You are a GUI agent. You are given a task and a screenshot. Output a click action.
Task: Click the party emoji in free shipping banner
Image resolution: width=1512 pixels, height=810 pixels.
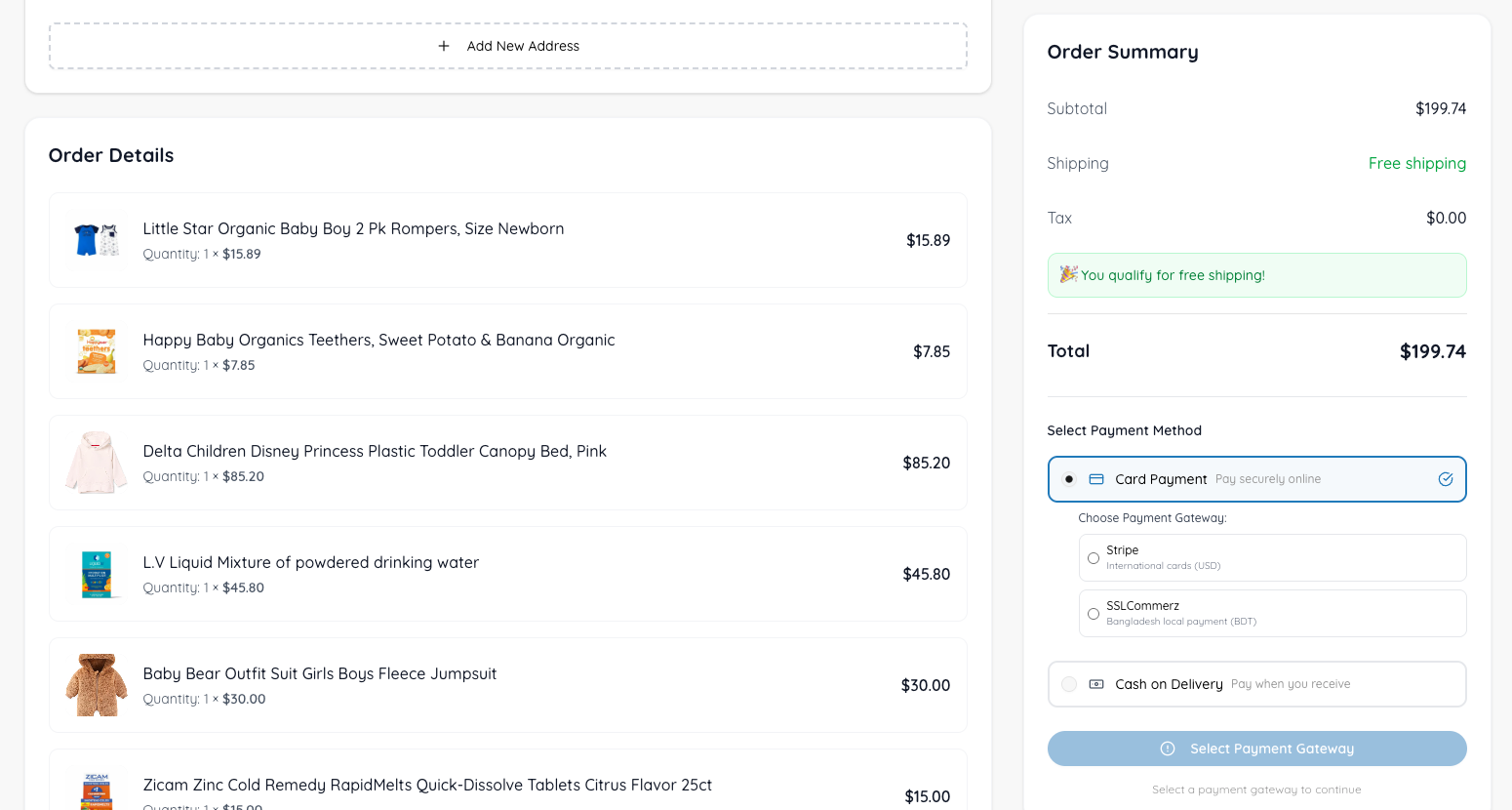(1066, 274)
